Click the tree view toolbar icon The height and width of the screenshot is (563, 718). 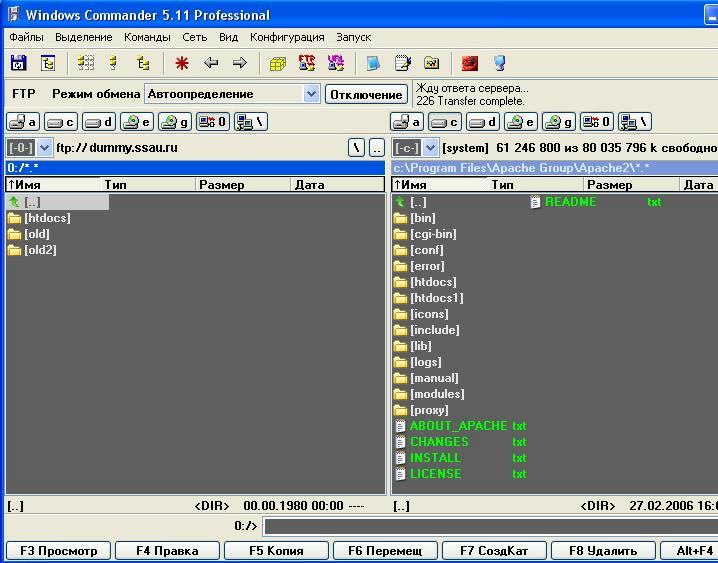point(143,63)
